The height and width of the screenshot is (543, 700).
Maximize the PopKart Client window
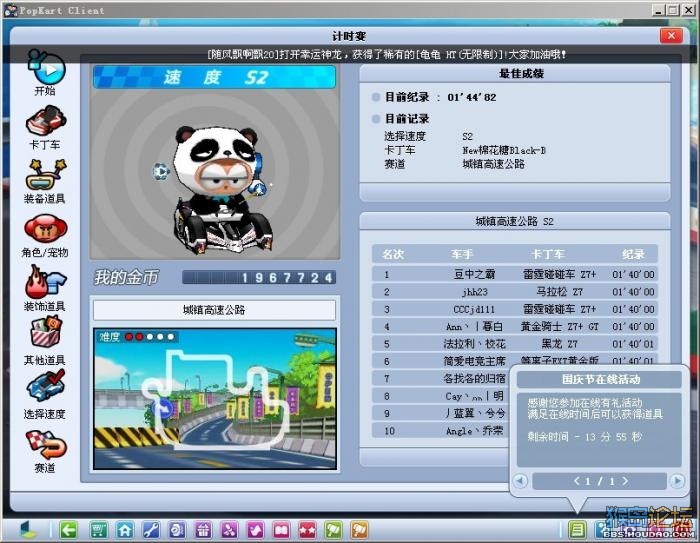[673, 10]
